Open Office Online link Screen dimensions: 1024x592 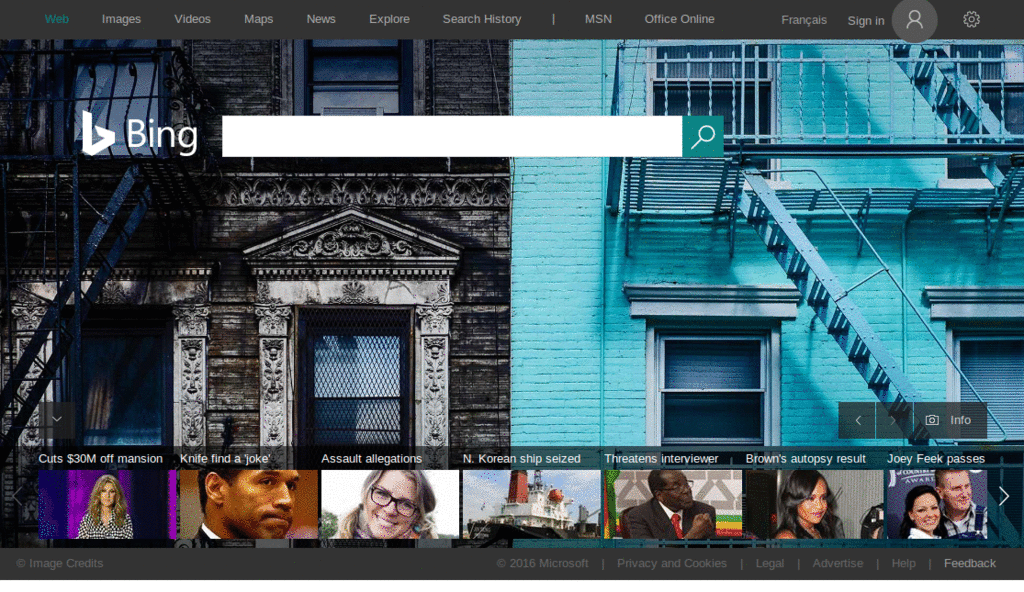click(x=679, y=19)
